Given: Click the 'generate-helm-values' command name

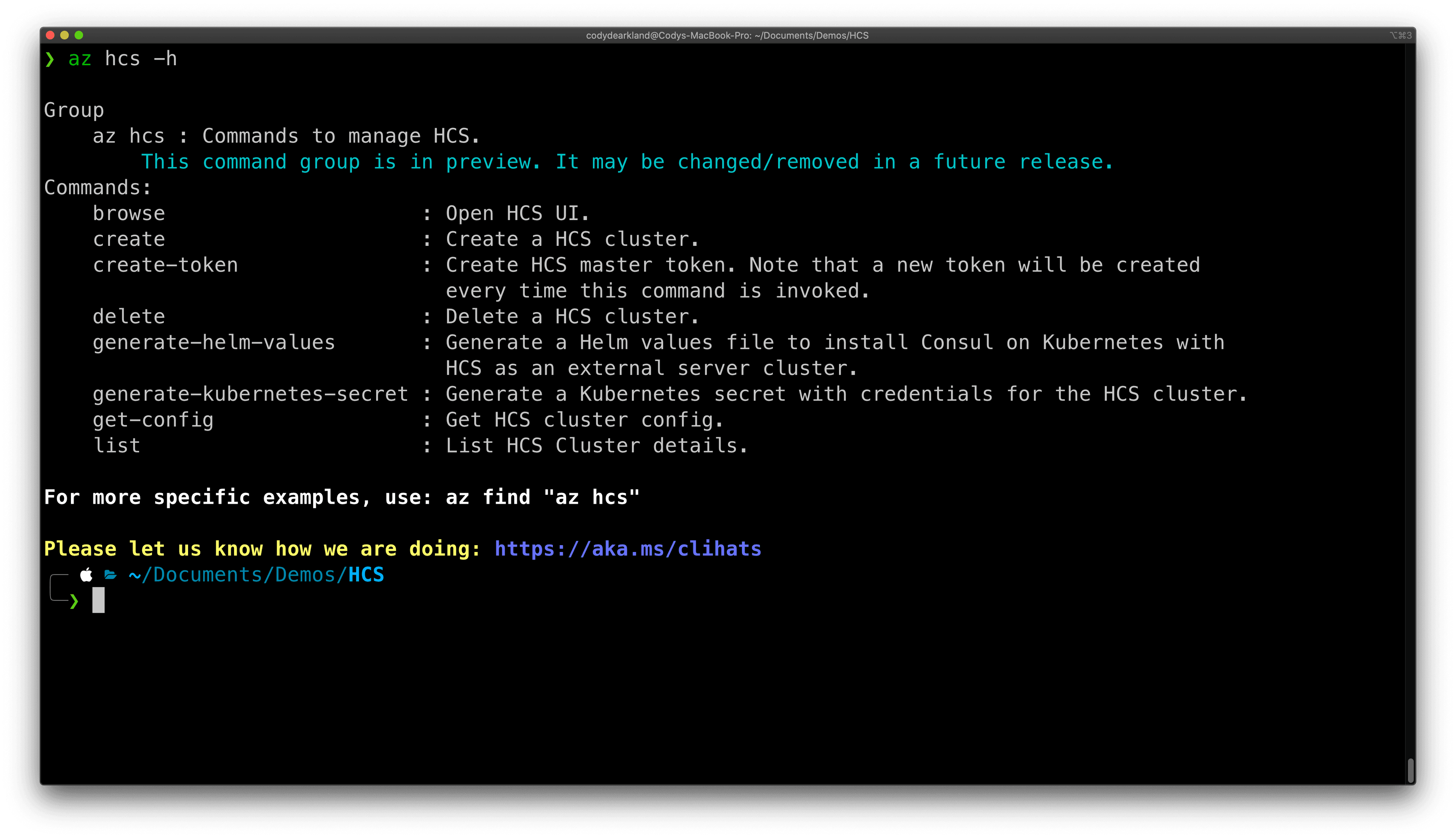Looking at the screenshot, I should click(x=213, y=343).
